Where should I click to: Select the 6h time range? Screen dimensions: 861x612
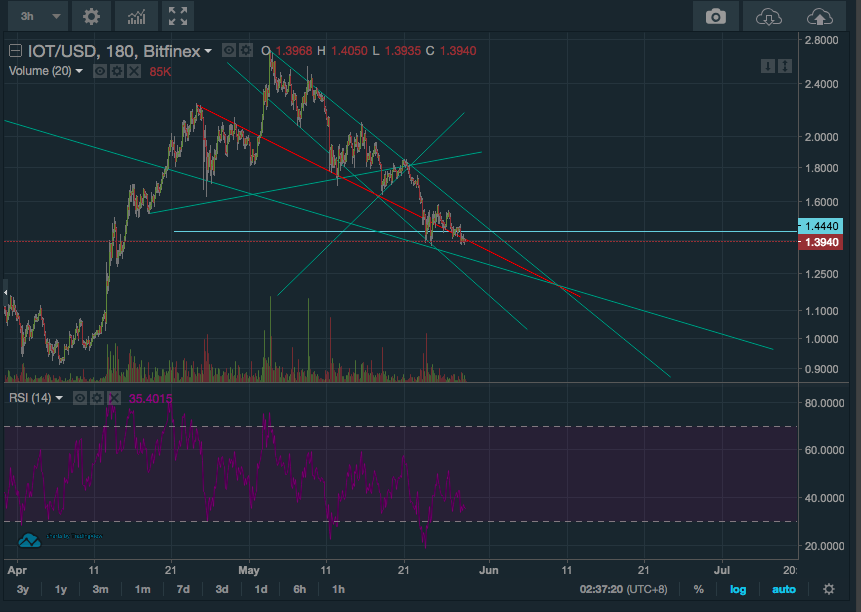[x=300, y=589]
